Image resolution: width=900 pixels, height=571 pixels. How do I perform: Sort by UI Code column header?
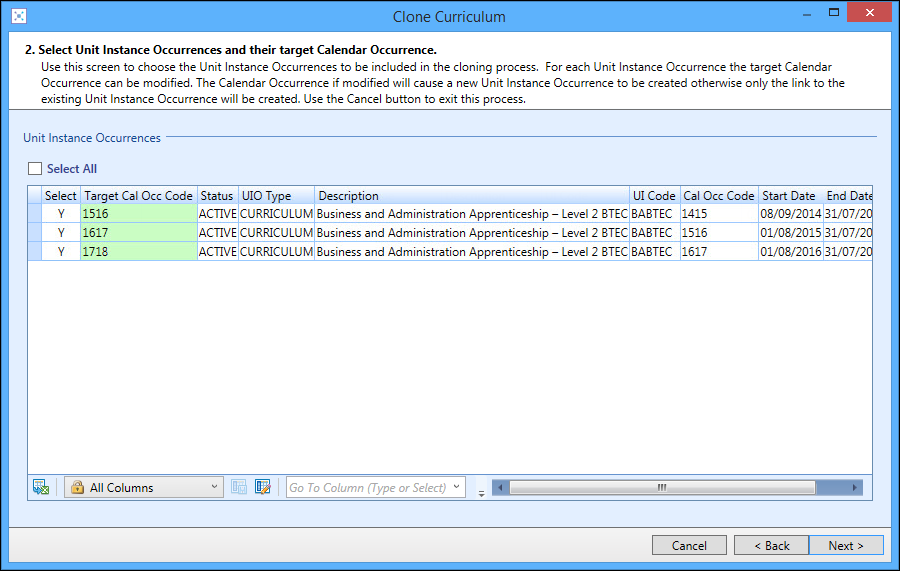pyautogui.click(x=655, y=196)
